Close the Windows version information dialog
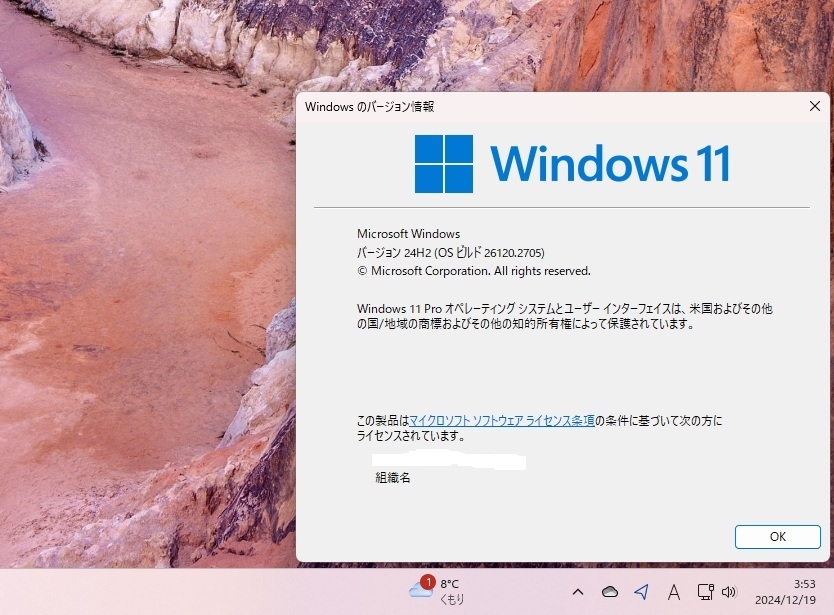 [814, 106]
